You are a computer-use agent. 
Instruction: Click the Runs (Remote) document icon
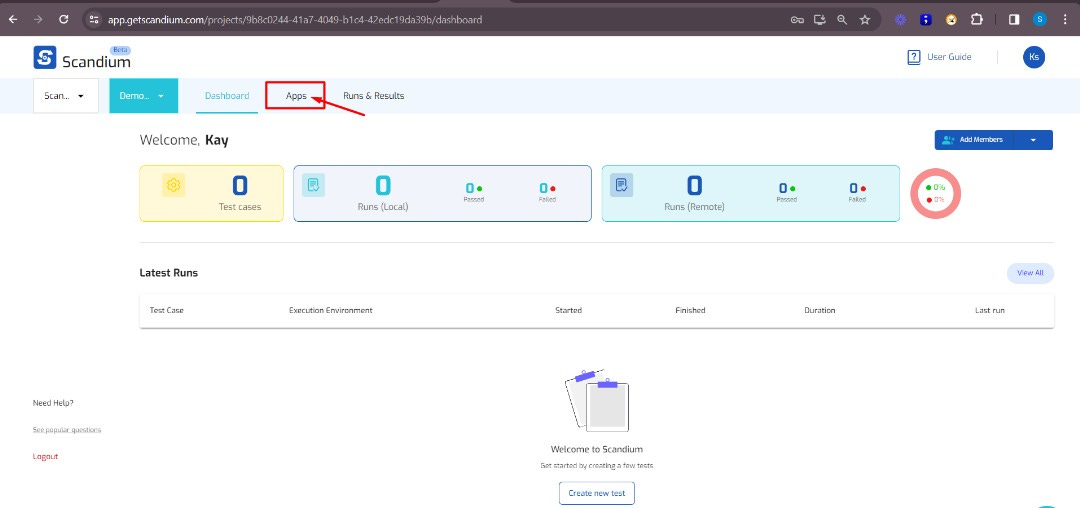click(621, 185)
